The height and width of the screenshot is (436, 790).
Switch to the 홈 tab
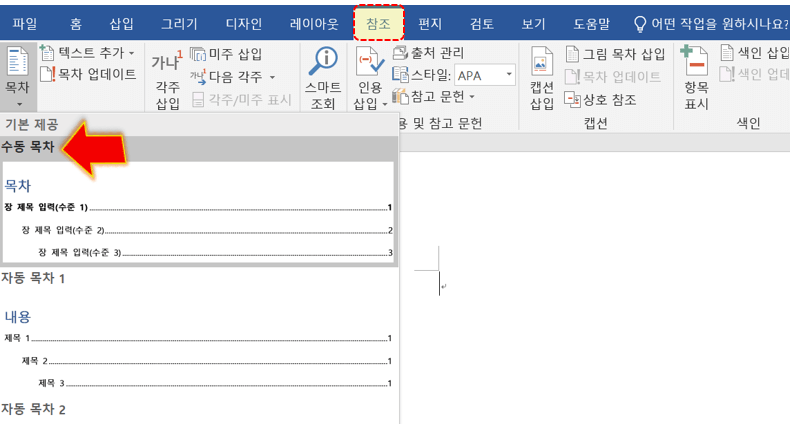pyautogui.click(x=76, y=24)
